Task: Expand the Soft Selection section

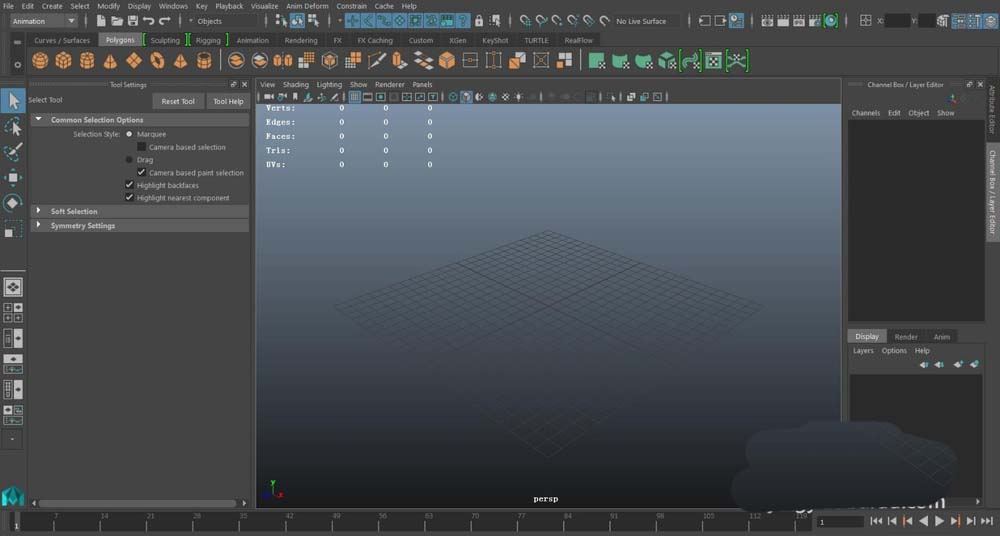Action: click(38, 211)
